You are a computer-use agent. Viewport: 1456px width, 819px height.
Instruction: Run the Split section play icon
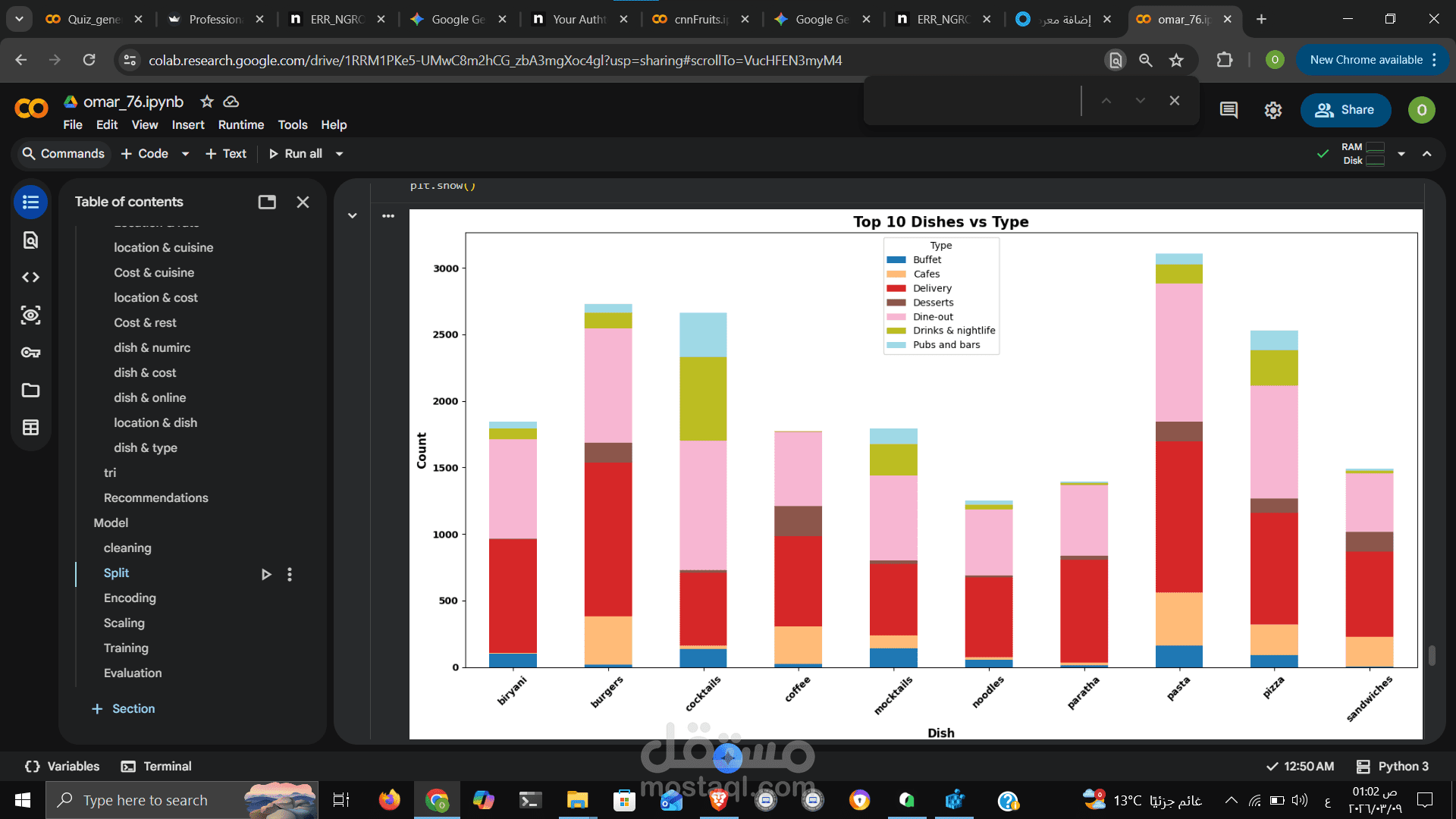click(x=266, y=574)
